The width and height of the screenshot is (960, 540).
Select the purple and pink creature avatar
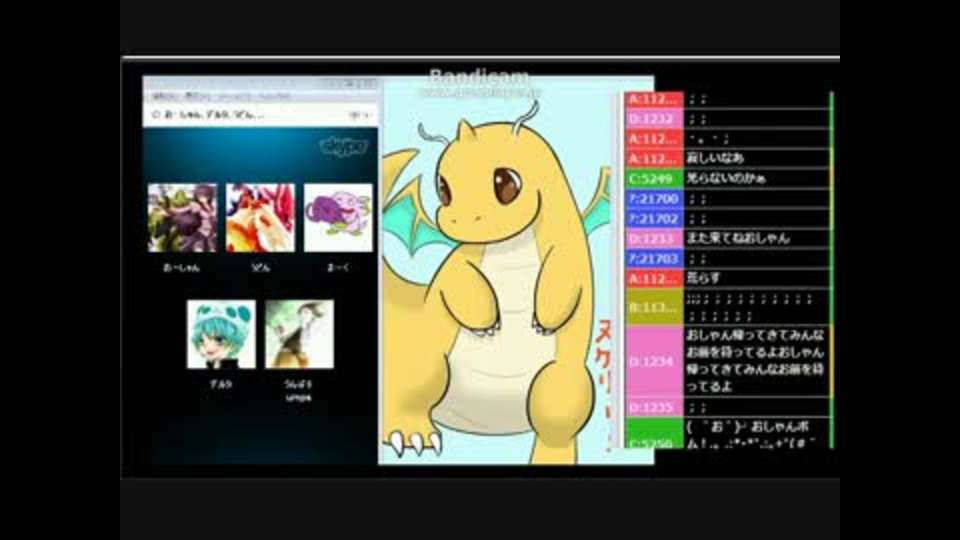click(x=338, y=217)
